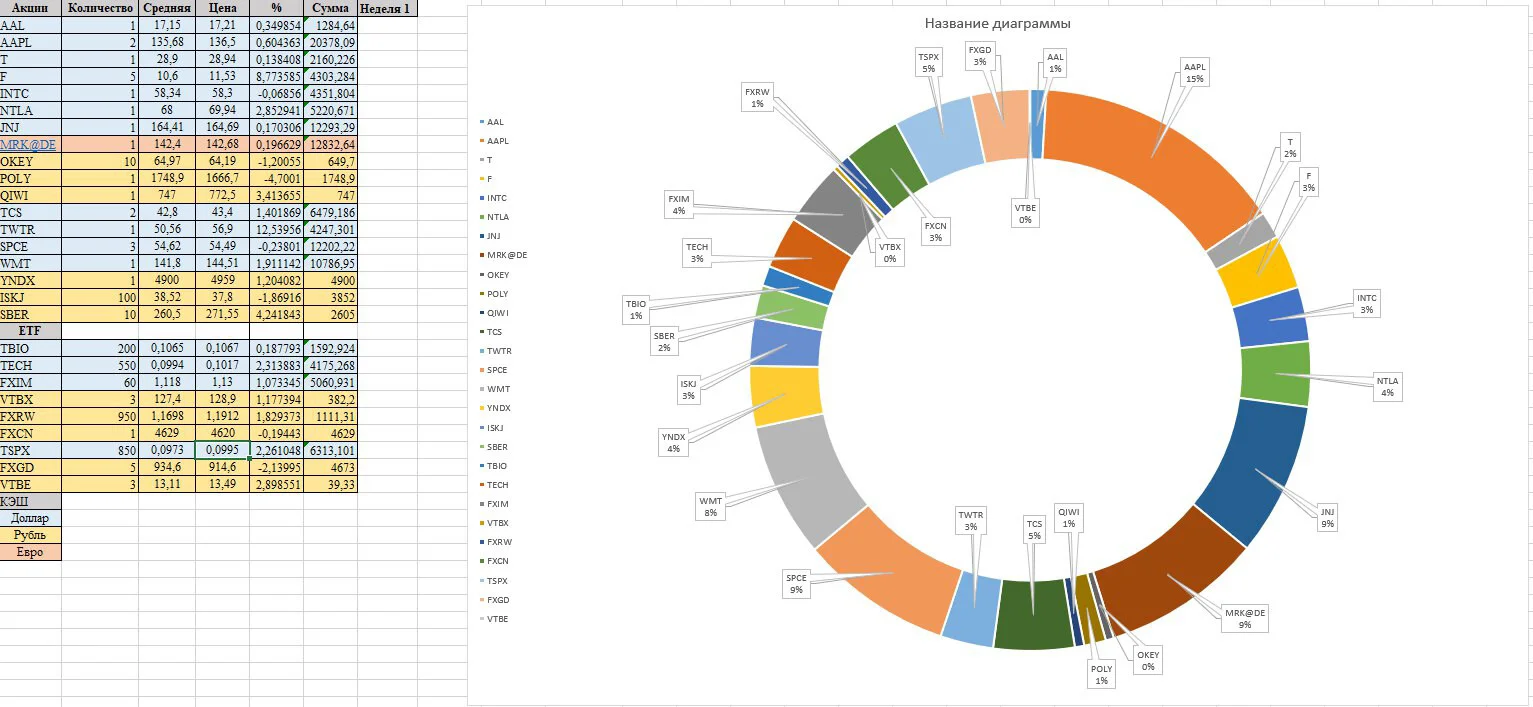Select the 'Акции' header cell
1533x707 pixels.
tap(31, 8)
